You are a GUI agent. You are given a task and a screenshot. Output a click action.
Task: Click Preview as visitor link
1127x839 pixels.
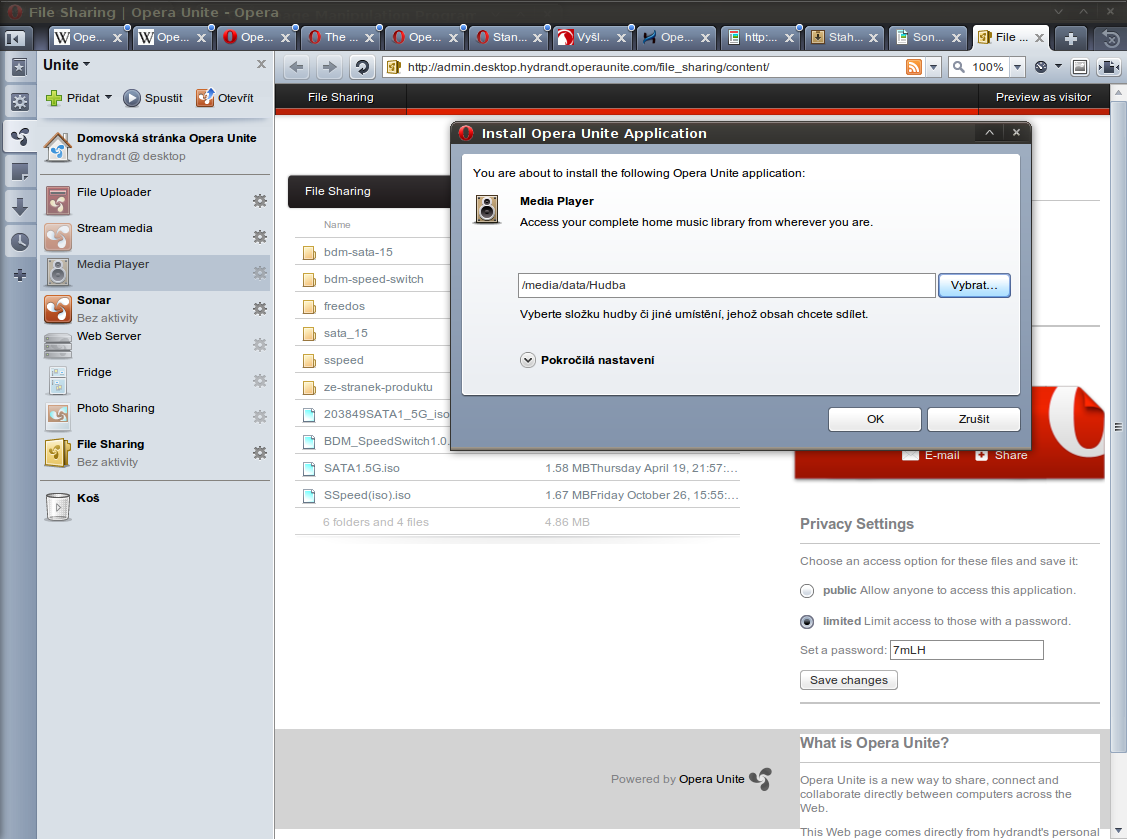click(1043, 97)
